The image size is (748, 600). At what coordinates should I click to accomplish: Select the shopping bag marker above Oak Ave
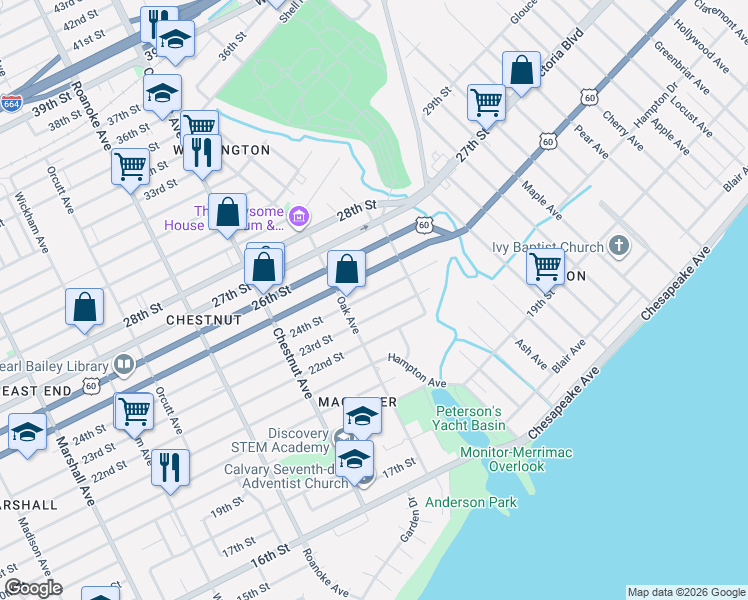346,269
